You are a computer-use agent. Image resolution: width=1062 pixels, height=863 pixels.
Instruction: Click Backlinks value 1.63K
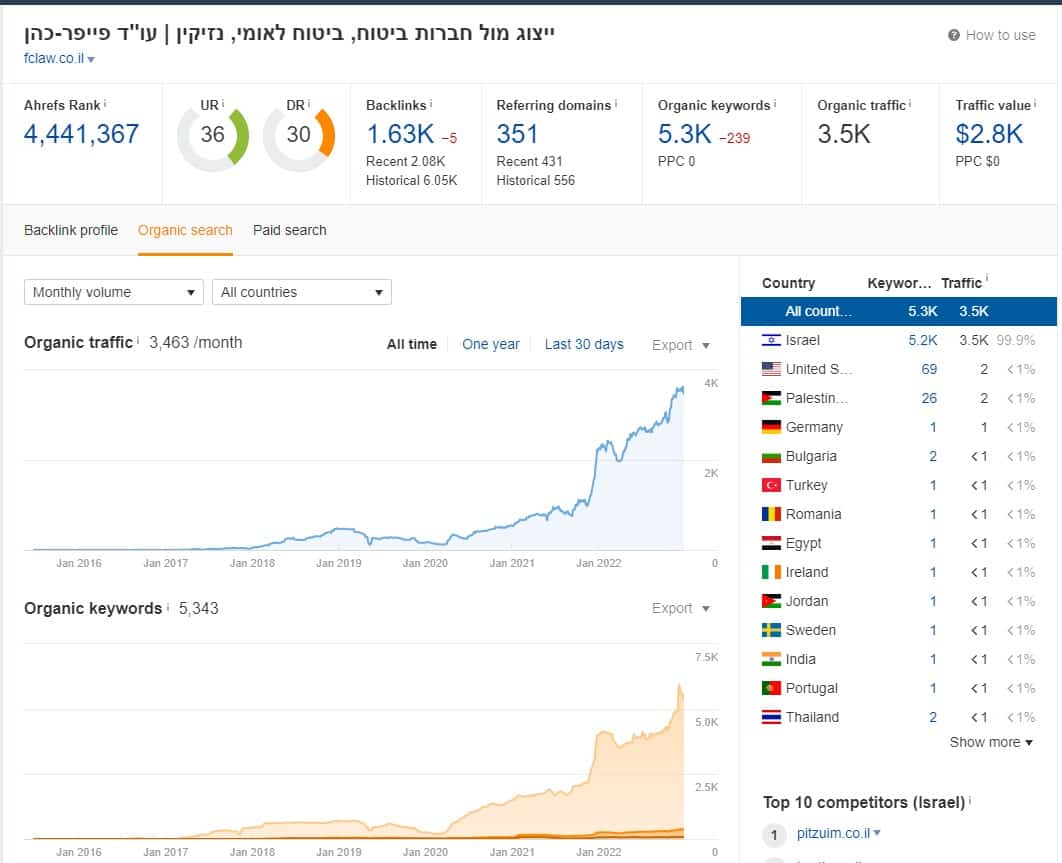[400, 134]
